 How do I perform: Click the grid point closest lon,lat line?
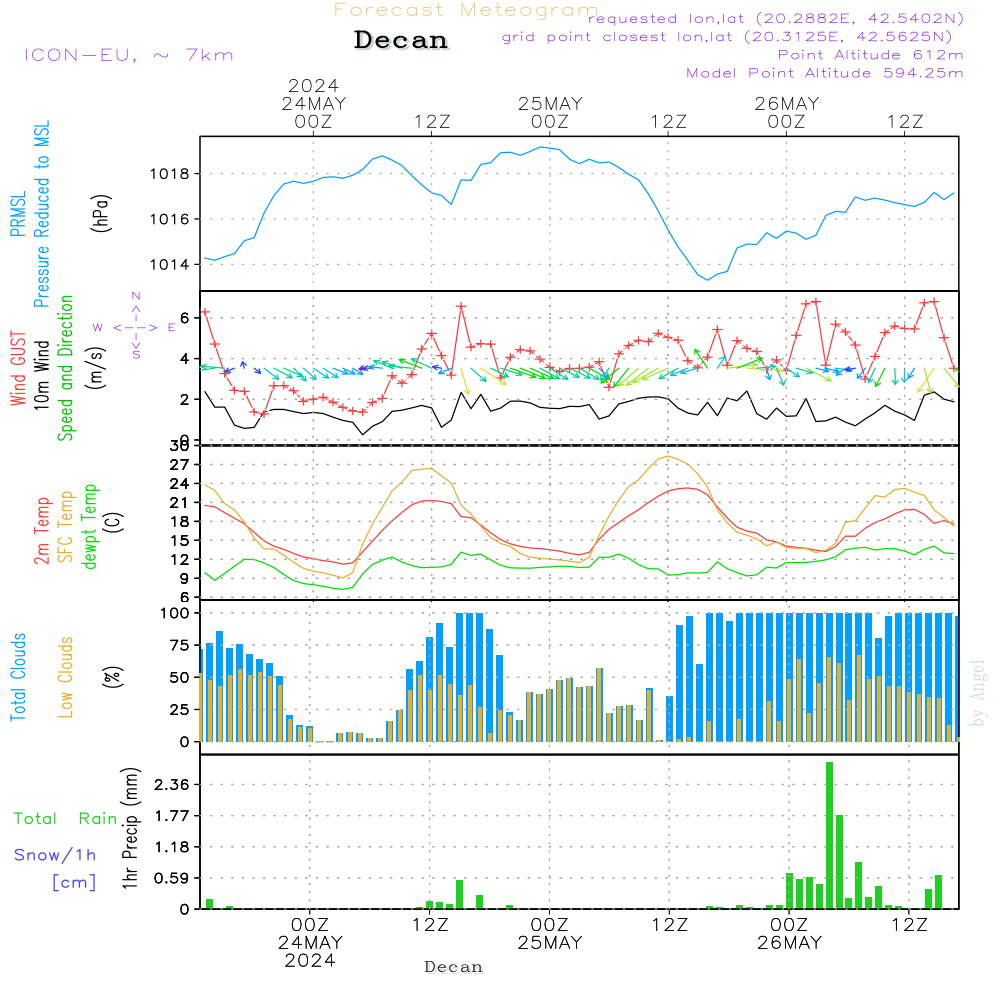[727, 36]
